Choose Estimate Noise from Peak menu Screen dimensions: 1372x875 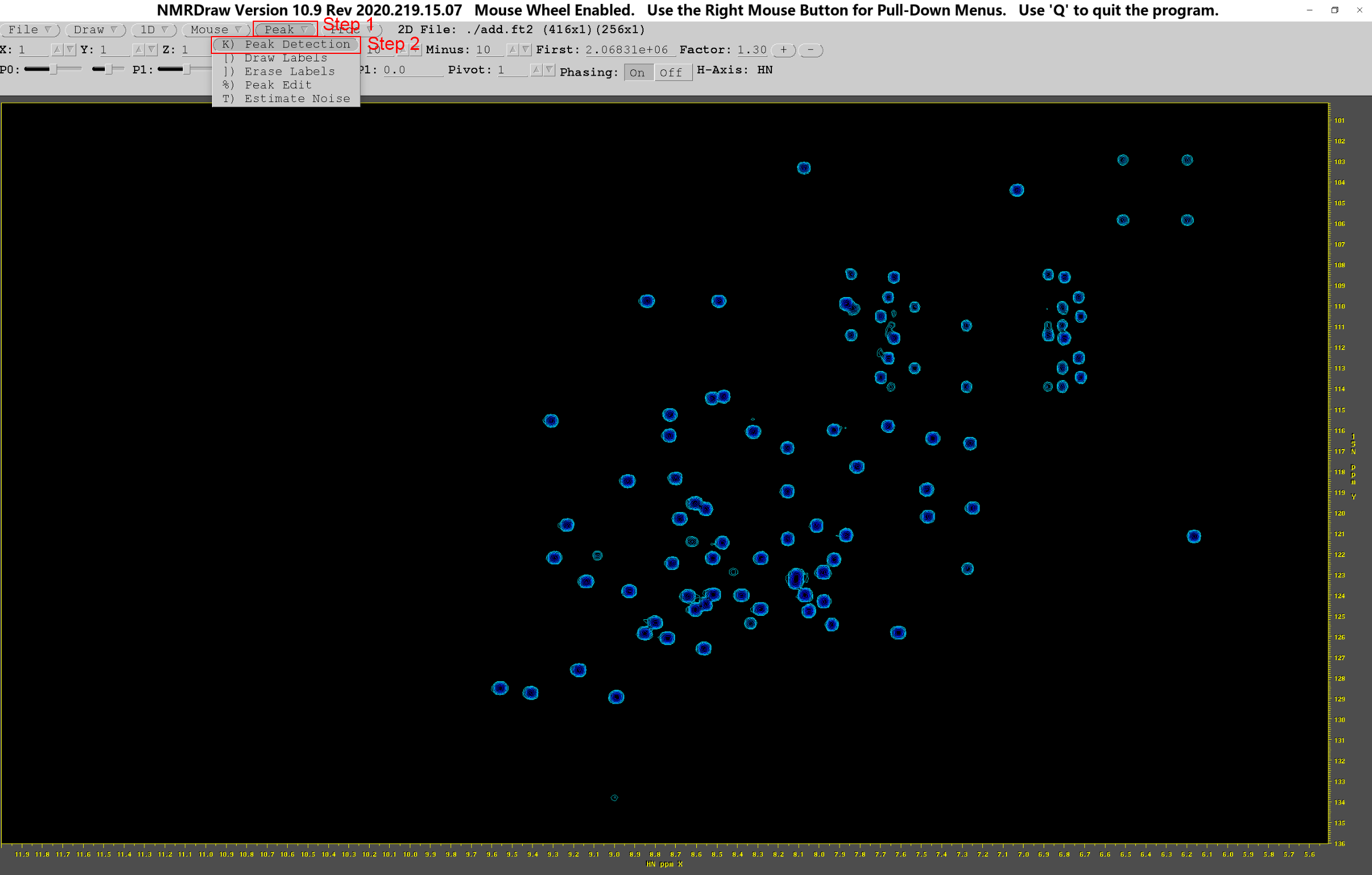[x=286, y=99]
